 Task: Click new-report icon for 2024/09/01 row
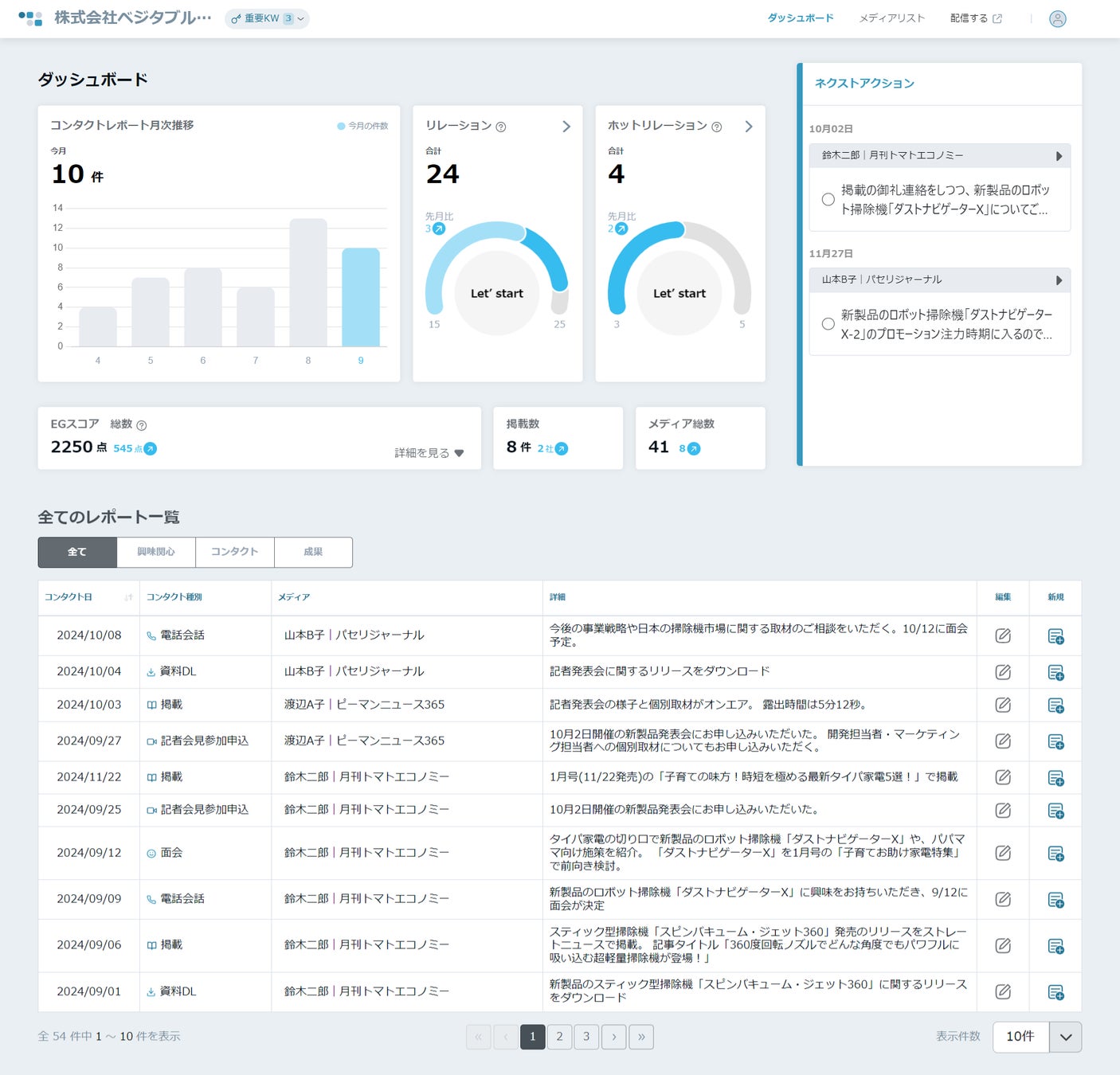1056,992
